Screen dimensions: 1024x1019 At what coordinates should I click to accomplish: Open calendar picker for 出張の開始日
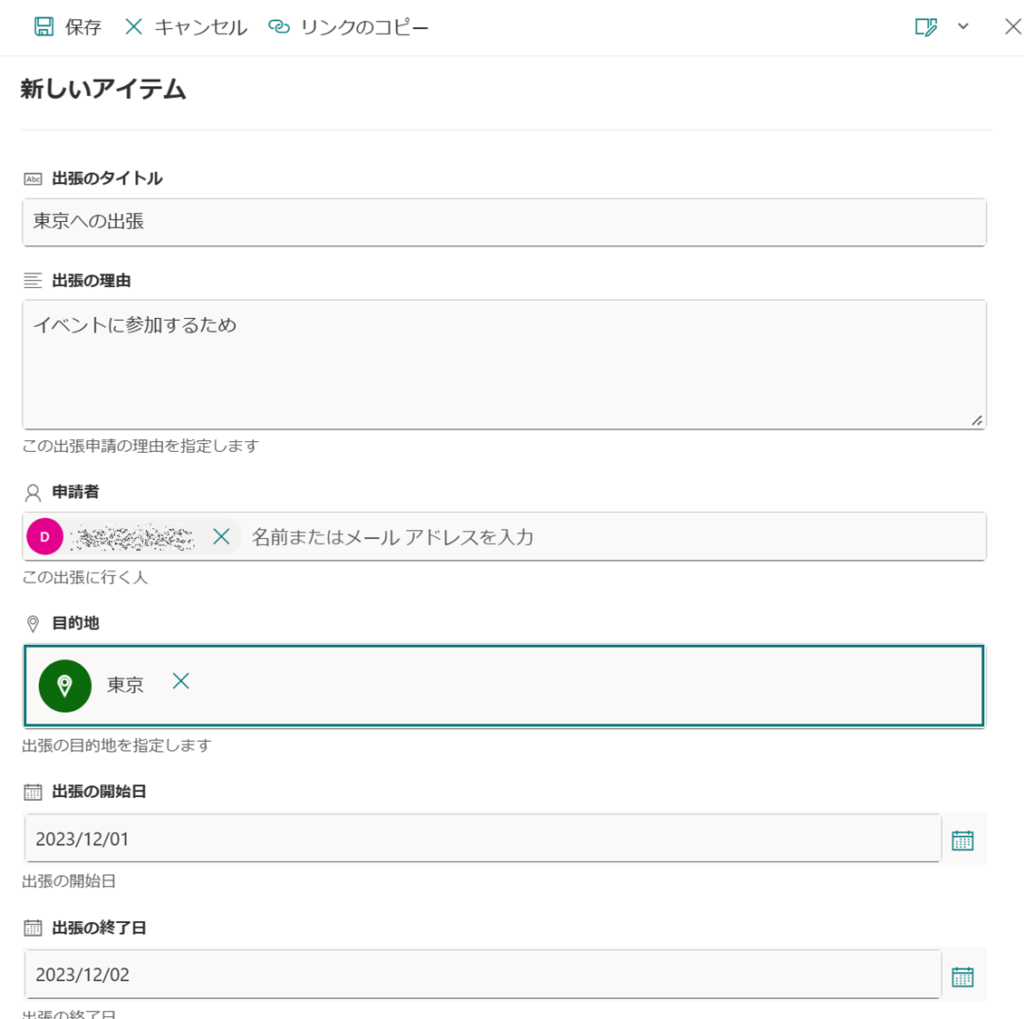point(963,840)
